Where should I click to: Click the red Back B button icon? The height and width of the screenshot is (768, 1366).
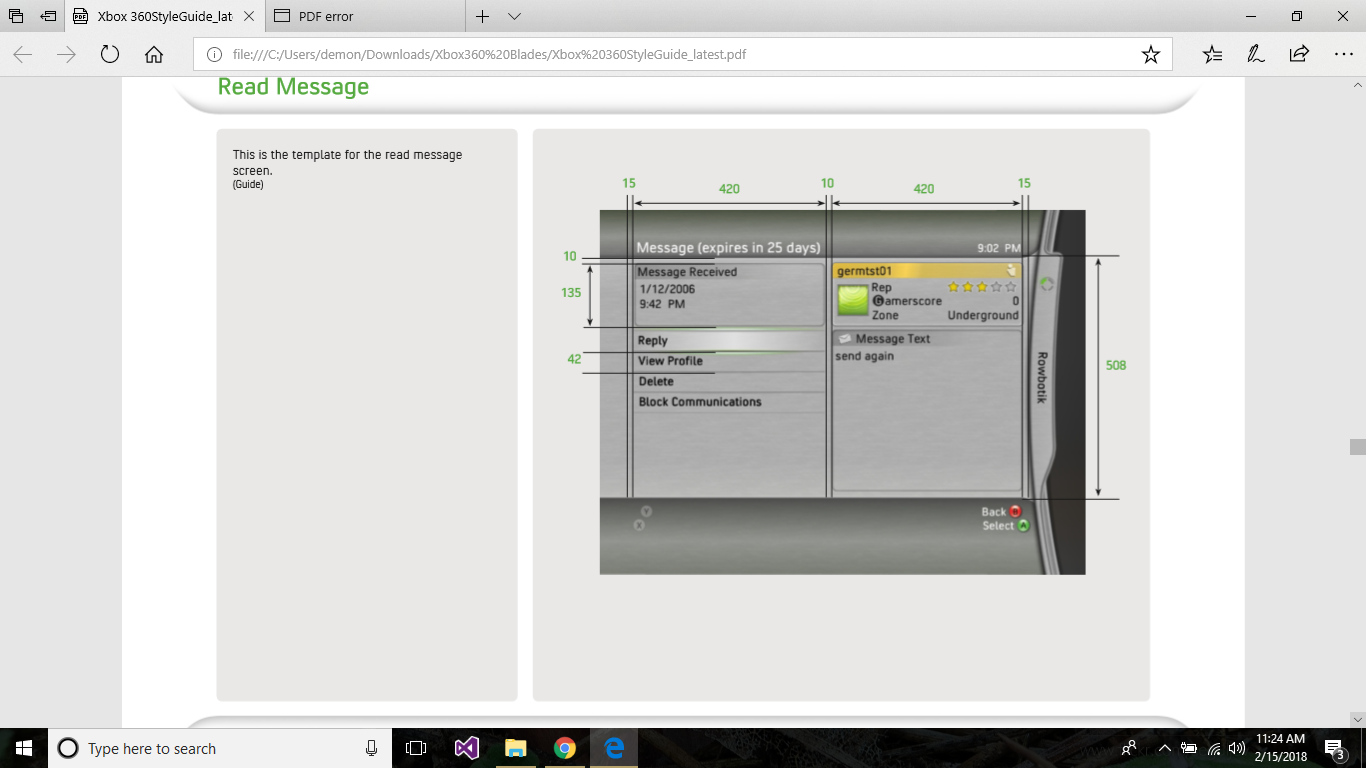(1015, 511)
